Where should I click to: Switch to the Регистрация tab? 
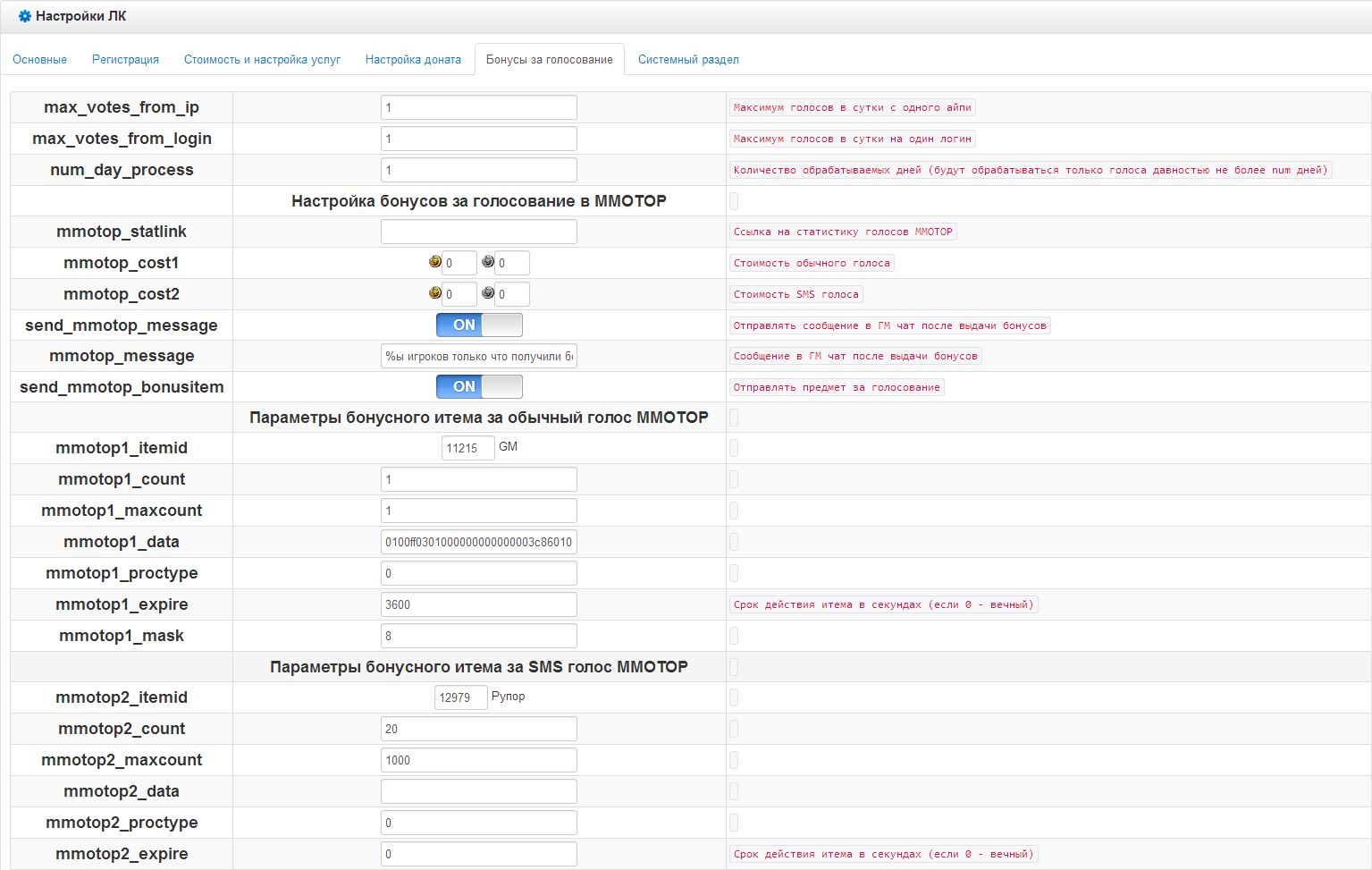[125, 60]
